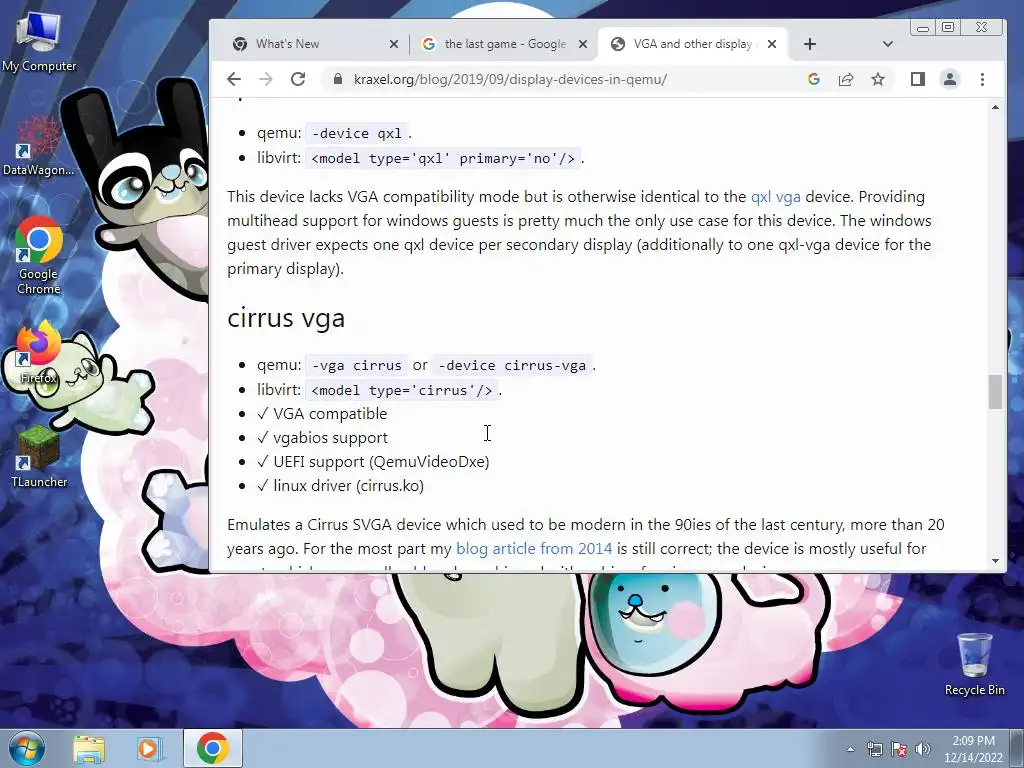Click the scrollbar down arrow
Viewport: 1024px width, 768px height.
pos(995,561)
